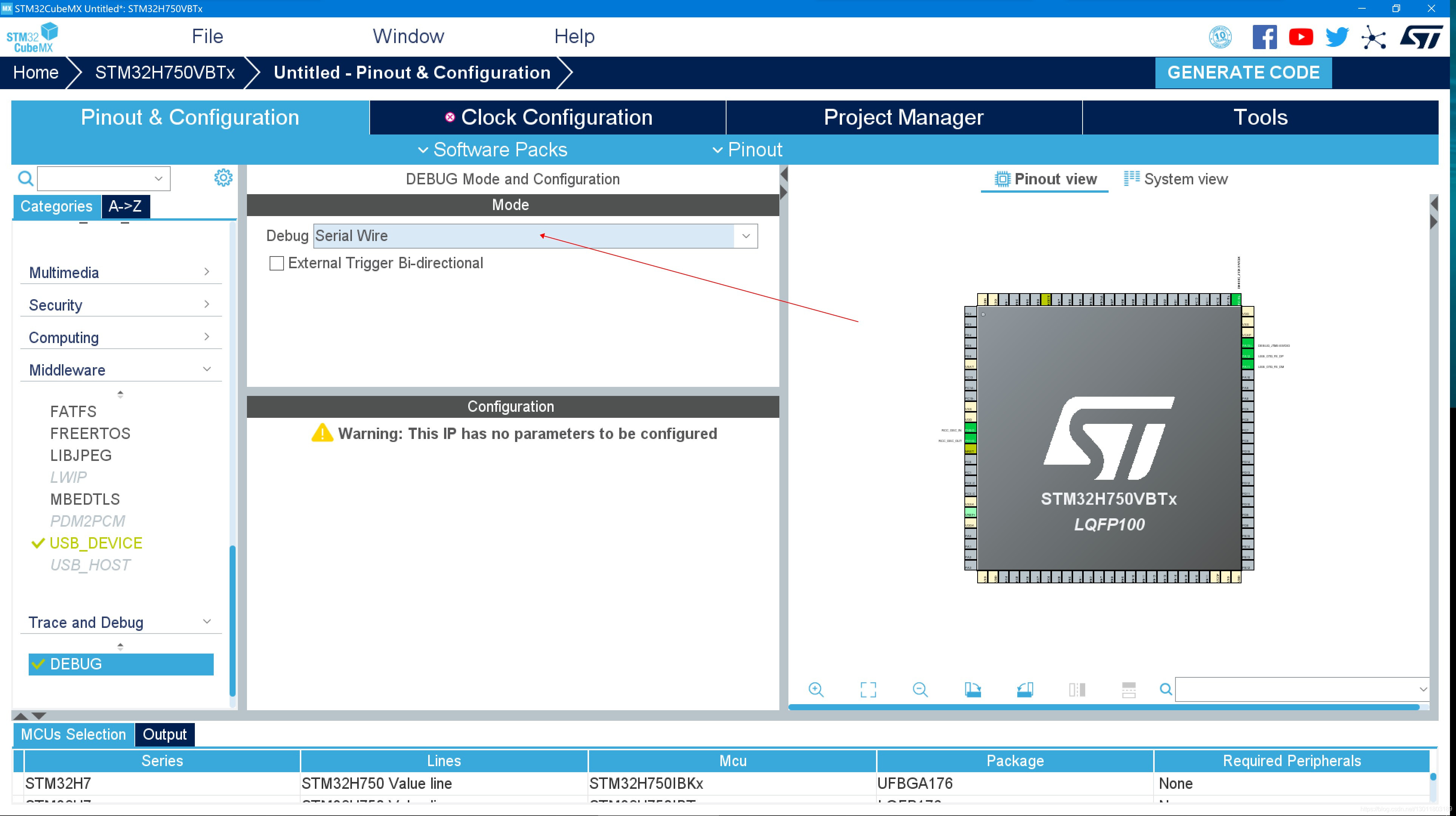This screenshot has height=816, width=1456.
Task: Click the 10-year anniversary badge
Action: click(1220, 37)
